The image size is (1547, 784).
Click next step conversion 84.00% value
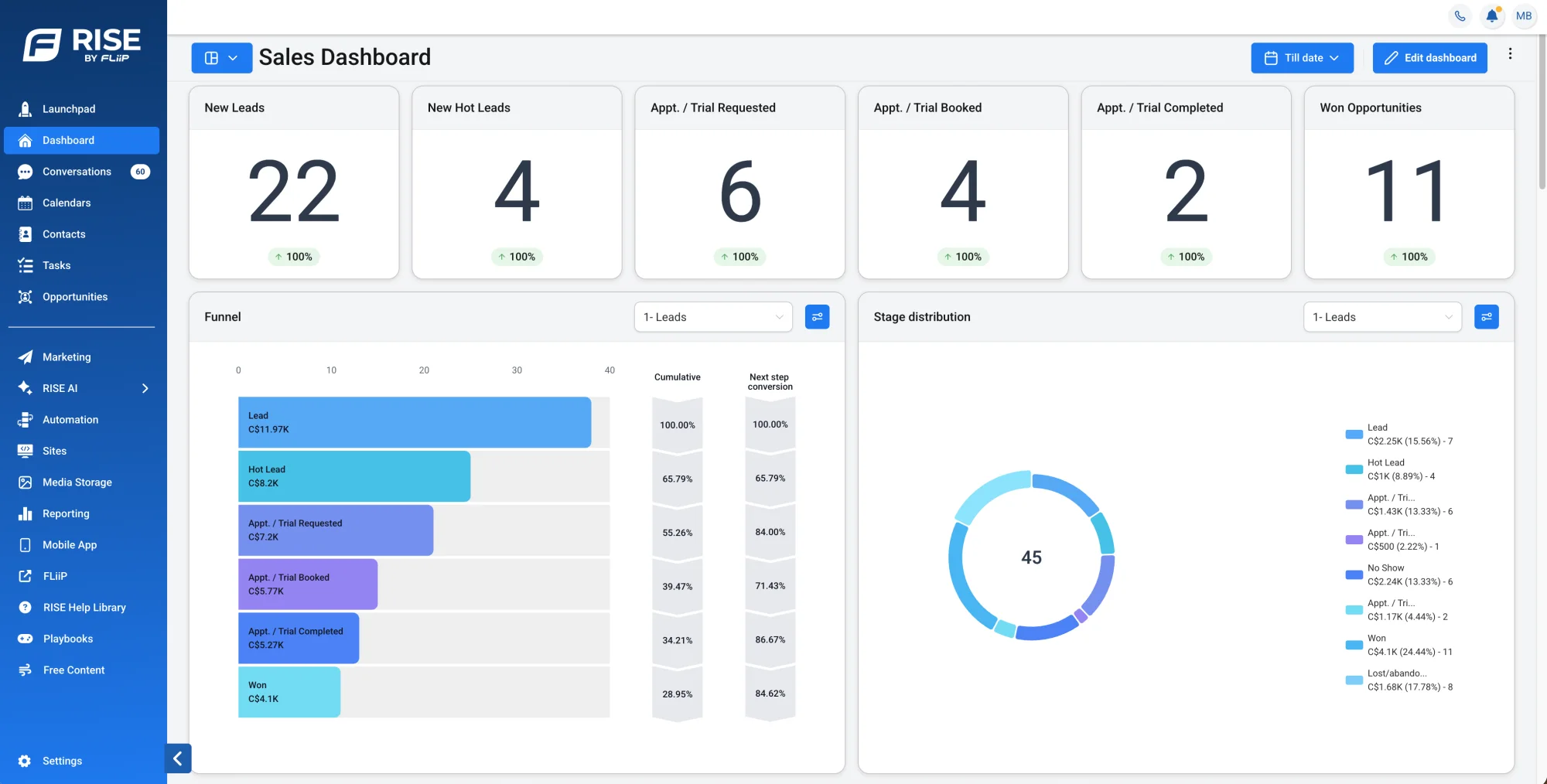coord(770,532)
